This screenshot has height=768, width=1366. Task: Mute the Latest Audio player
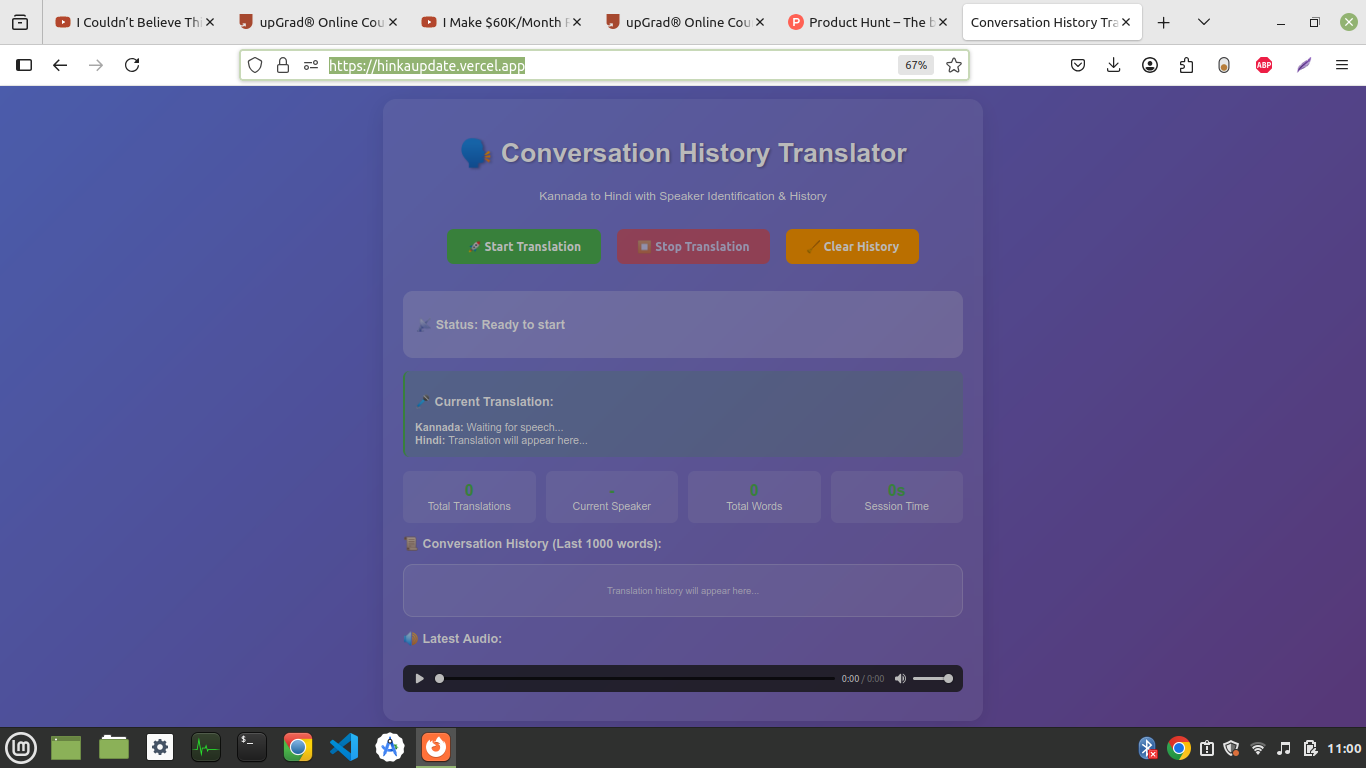coord(899,678)
